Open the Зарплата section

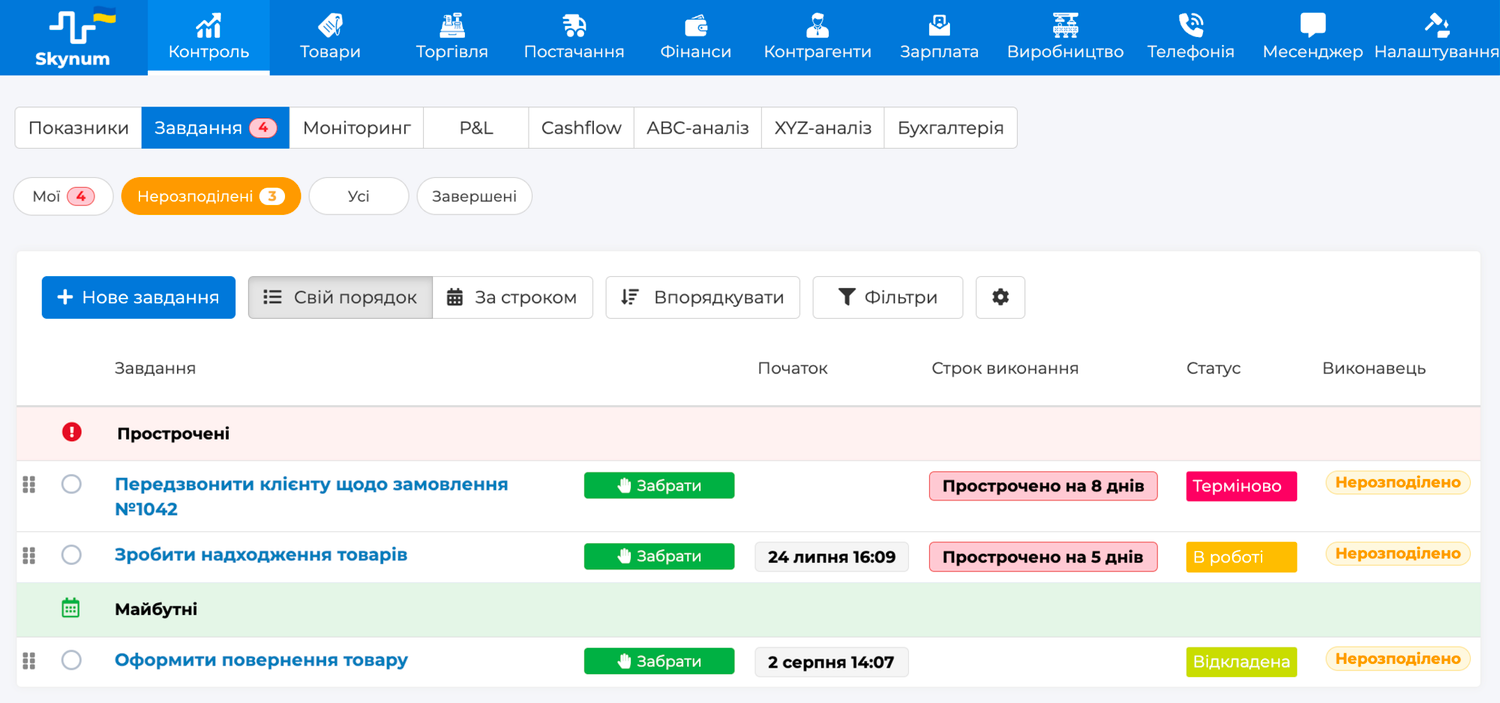pos(939,37)
